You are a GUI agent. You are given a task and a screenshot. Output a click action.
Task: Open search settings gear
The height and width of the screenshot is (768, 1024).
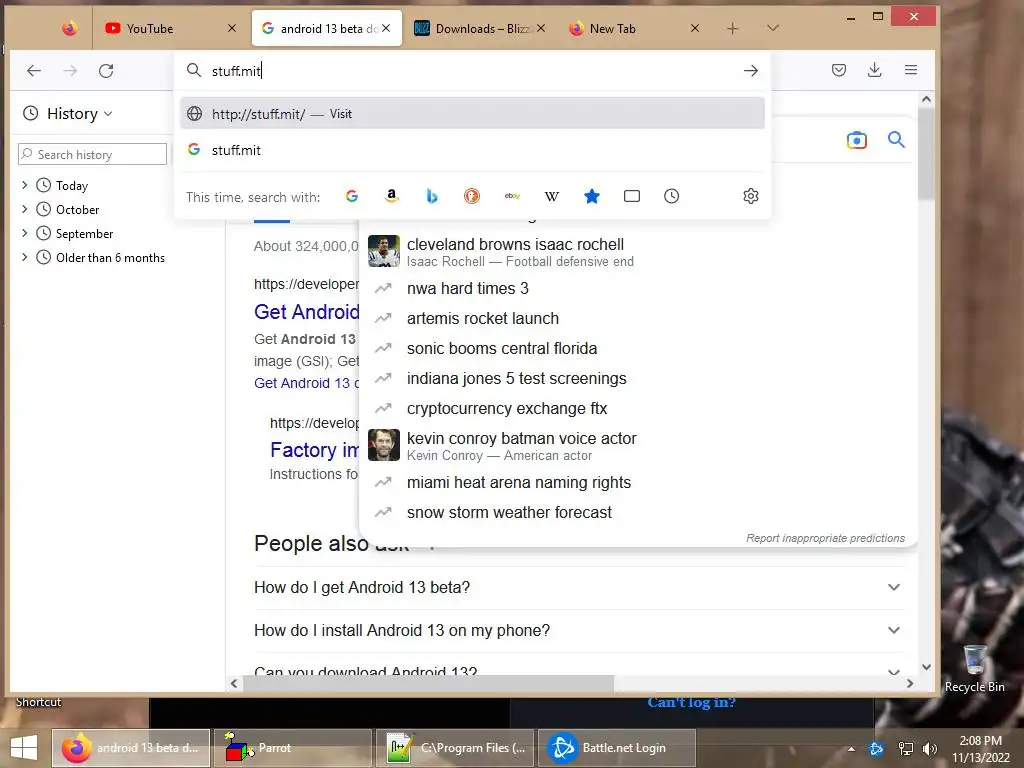(751, 196)
